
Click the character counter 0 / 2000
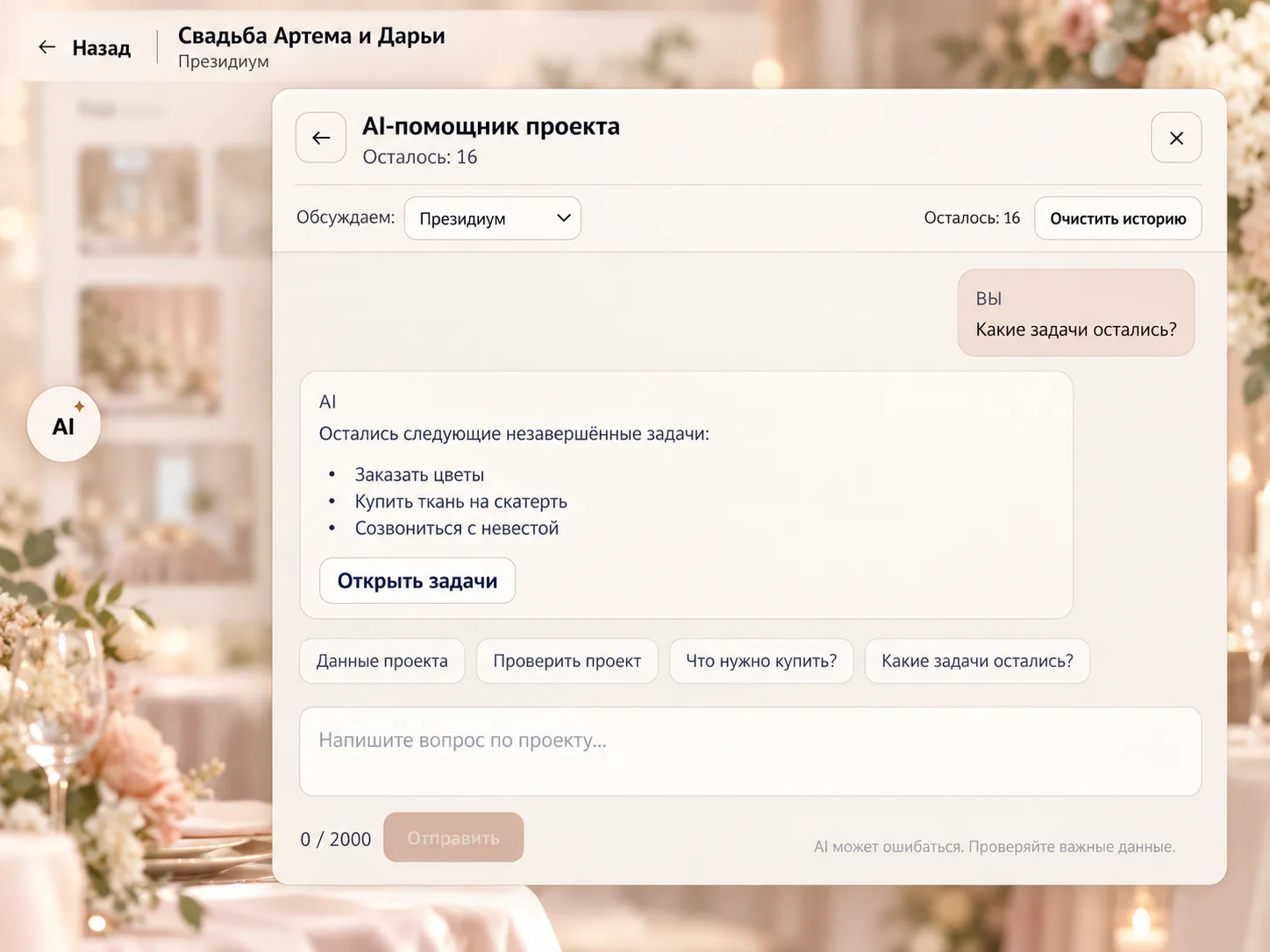(336, 839)
